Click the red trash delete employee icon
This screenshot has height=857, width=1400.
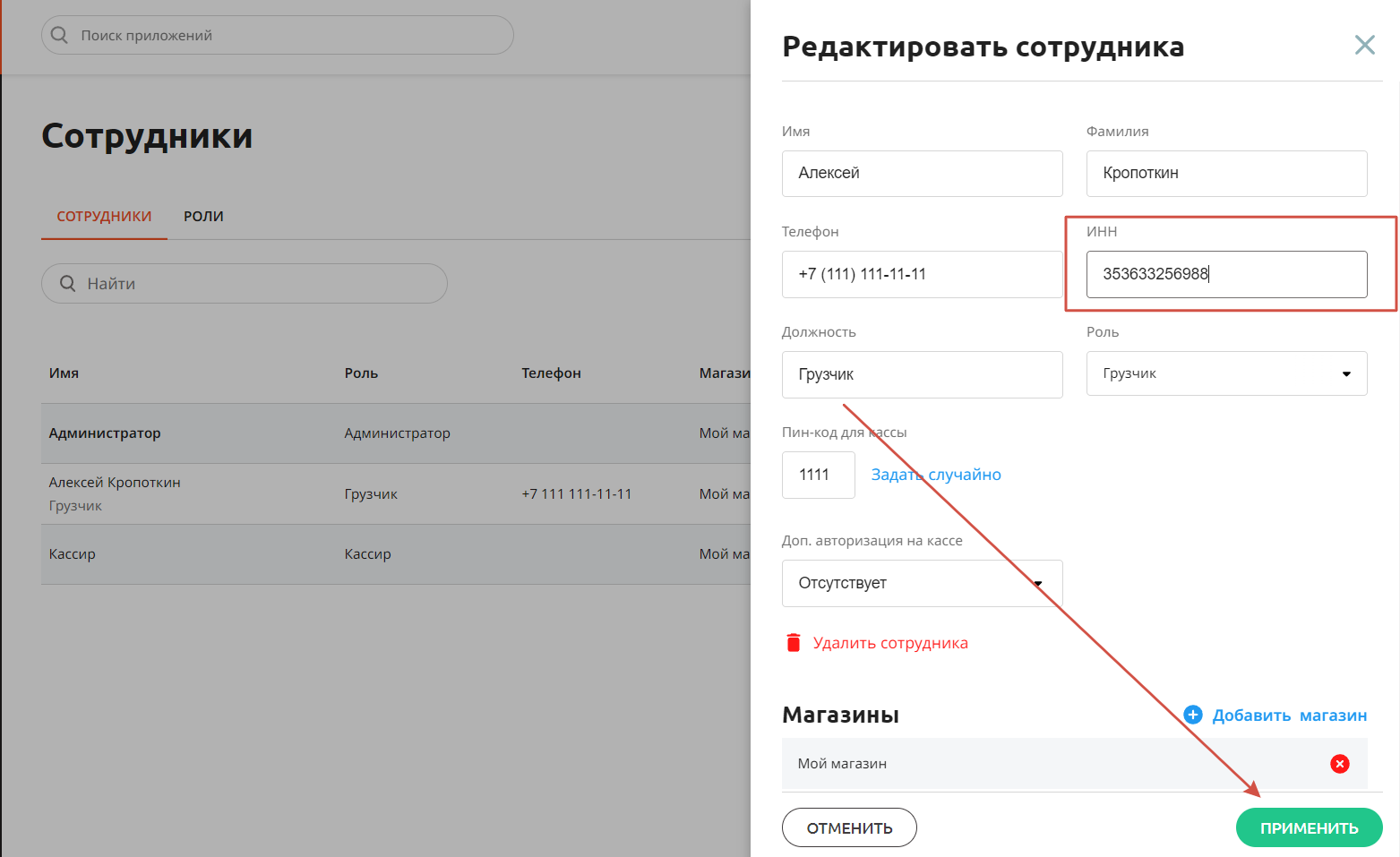(793, 642)
